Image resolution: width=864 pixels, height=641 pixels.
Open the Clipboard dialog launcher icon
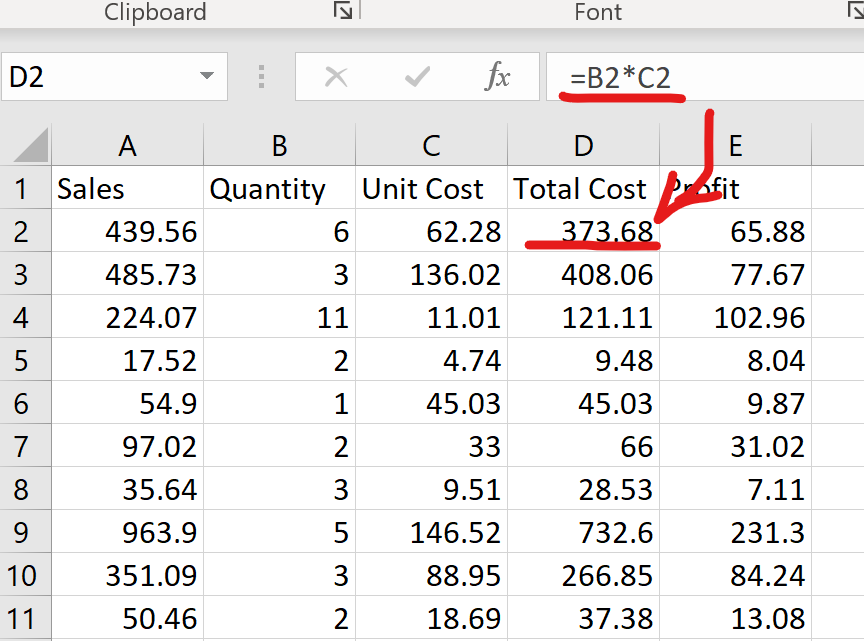tap(341, 10)
